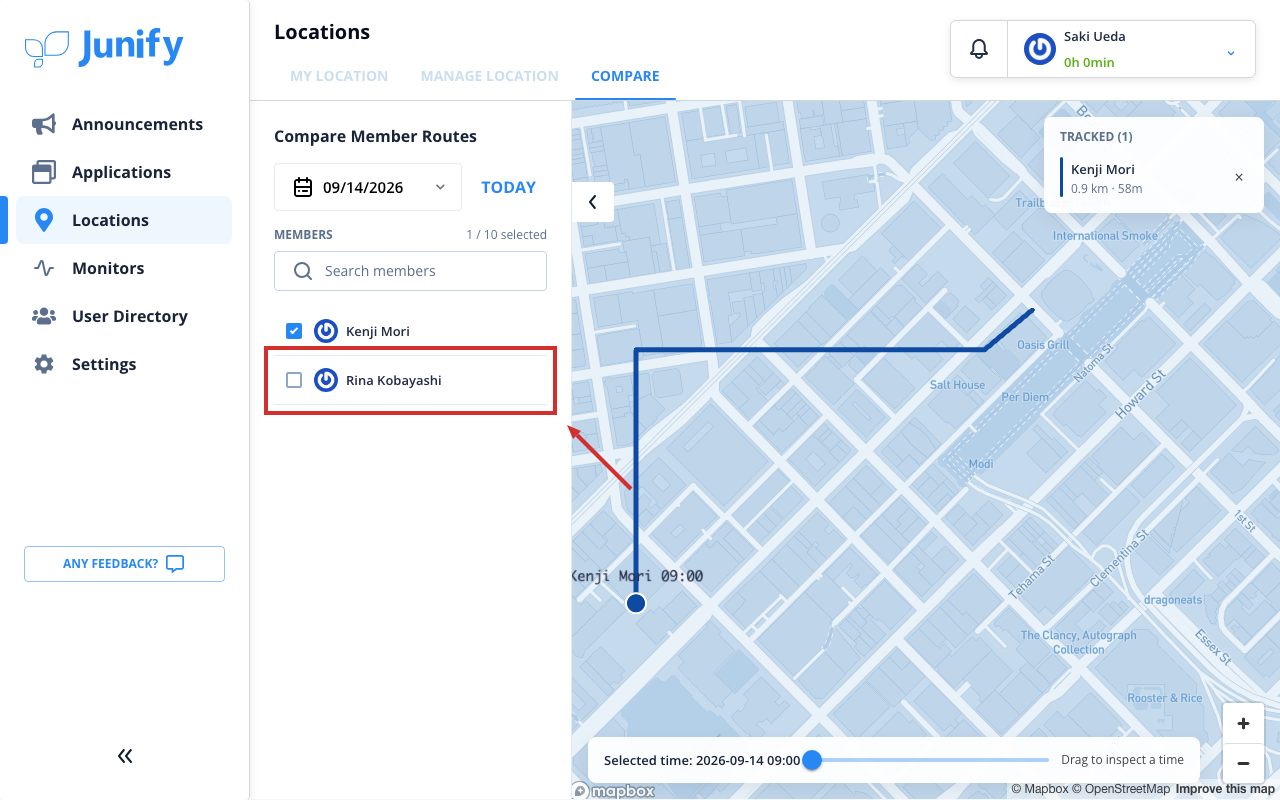Click the TODAY button

coord(509,187)
